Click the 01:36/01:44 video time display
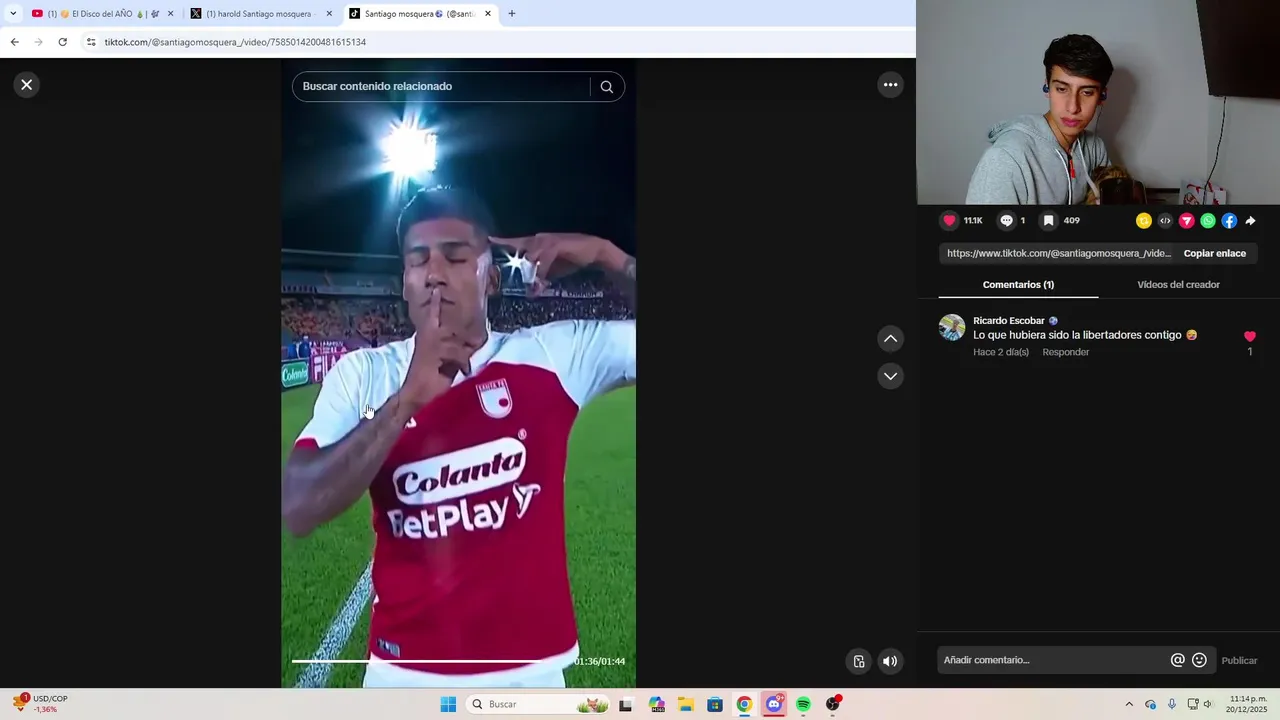The width and height of the screenshot is (1280, 720). tap(599, 661)
